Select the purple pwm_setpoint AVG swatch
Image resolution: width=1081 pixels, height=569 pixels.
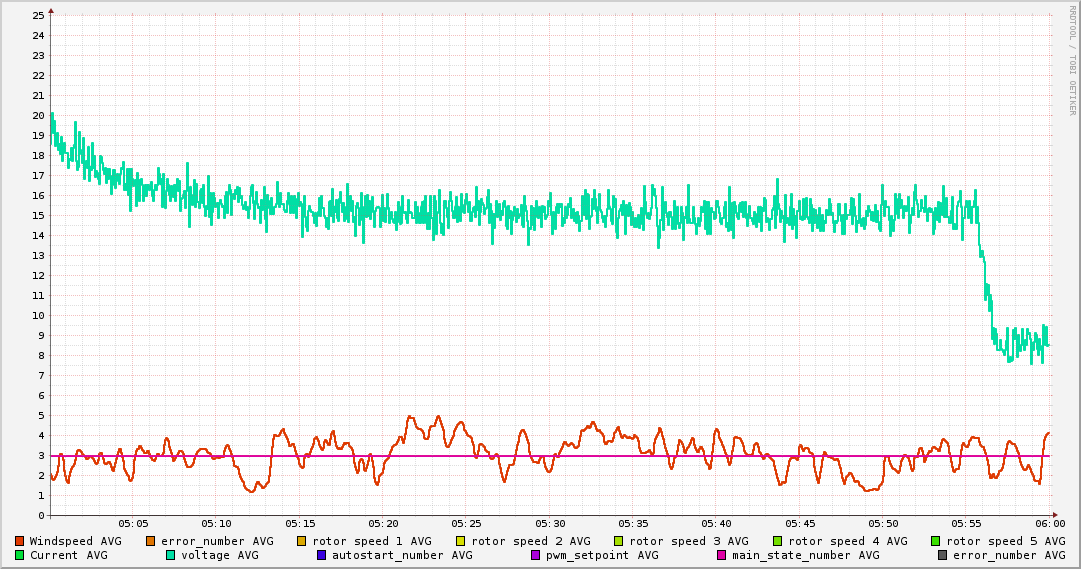tap(536, 555)
